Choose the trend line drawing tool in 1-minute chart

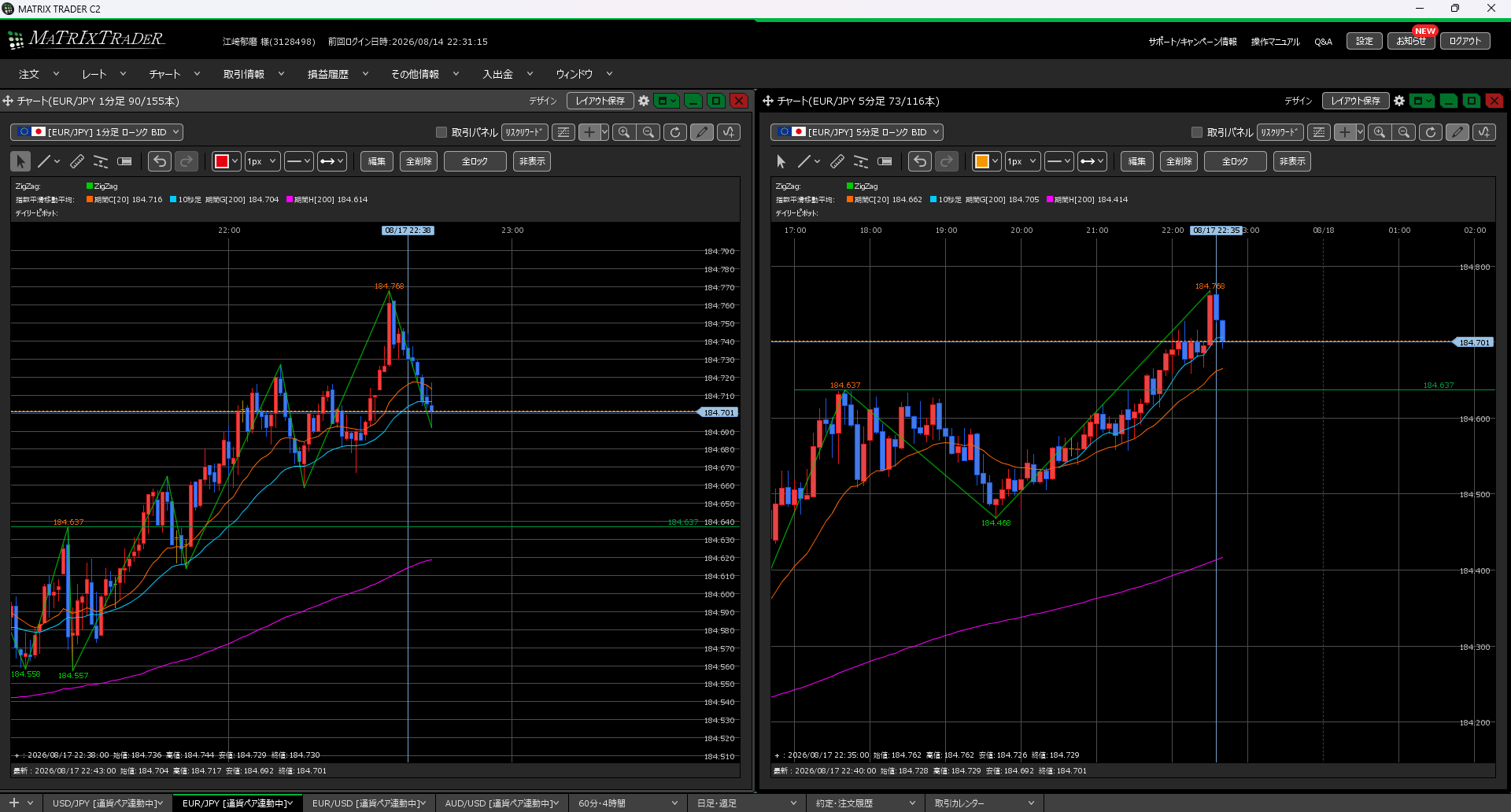pyautogui.click(x=44, y=161)
